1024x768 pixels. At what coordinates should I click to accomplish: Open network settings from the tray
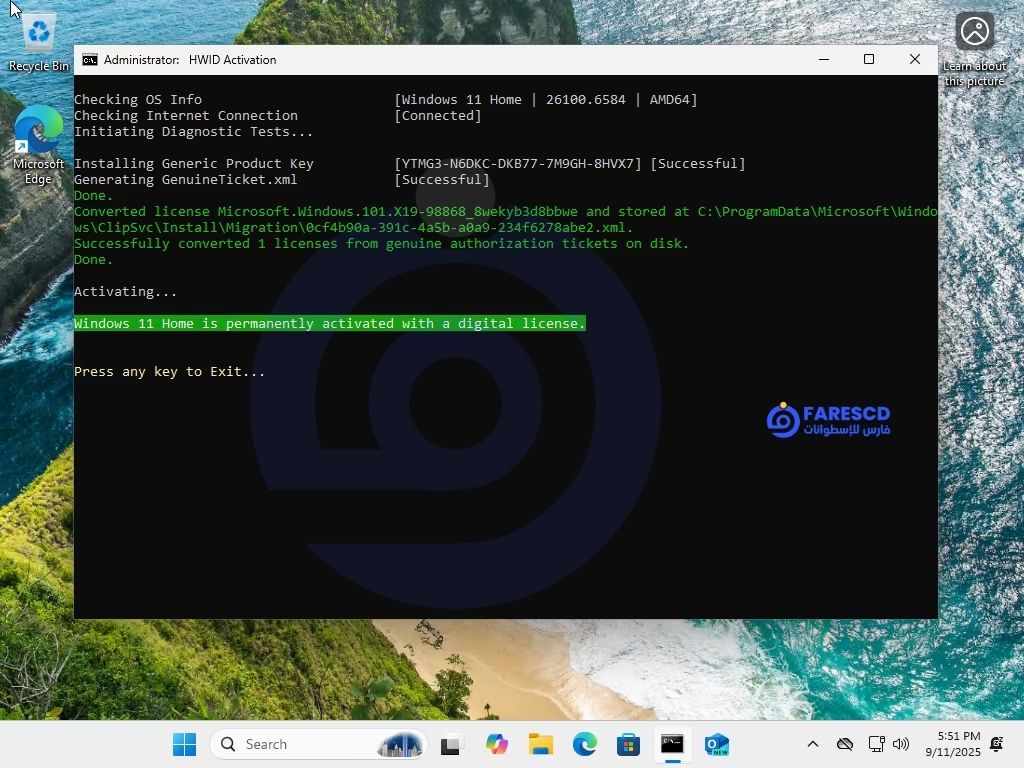point(876,744)
